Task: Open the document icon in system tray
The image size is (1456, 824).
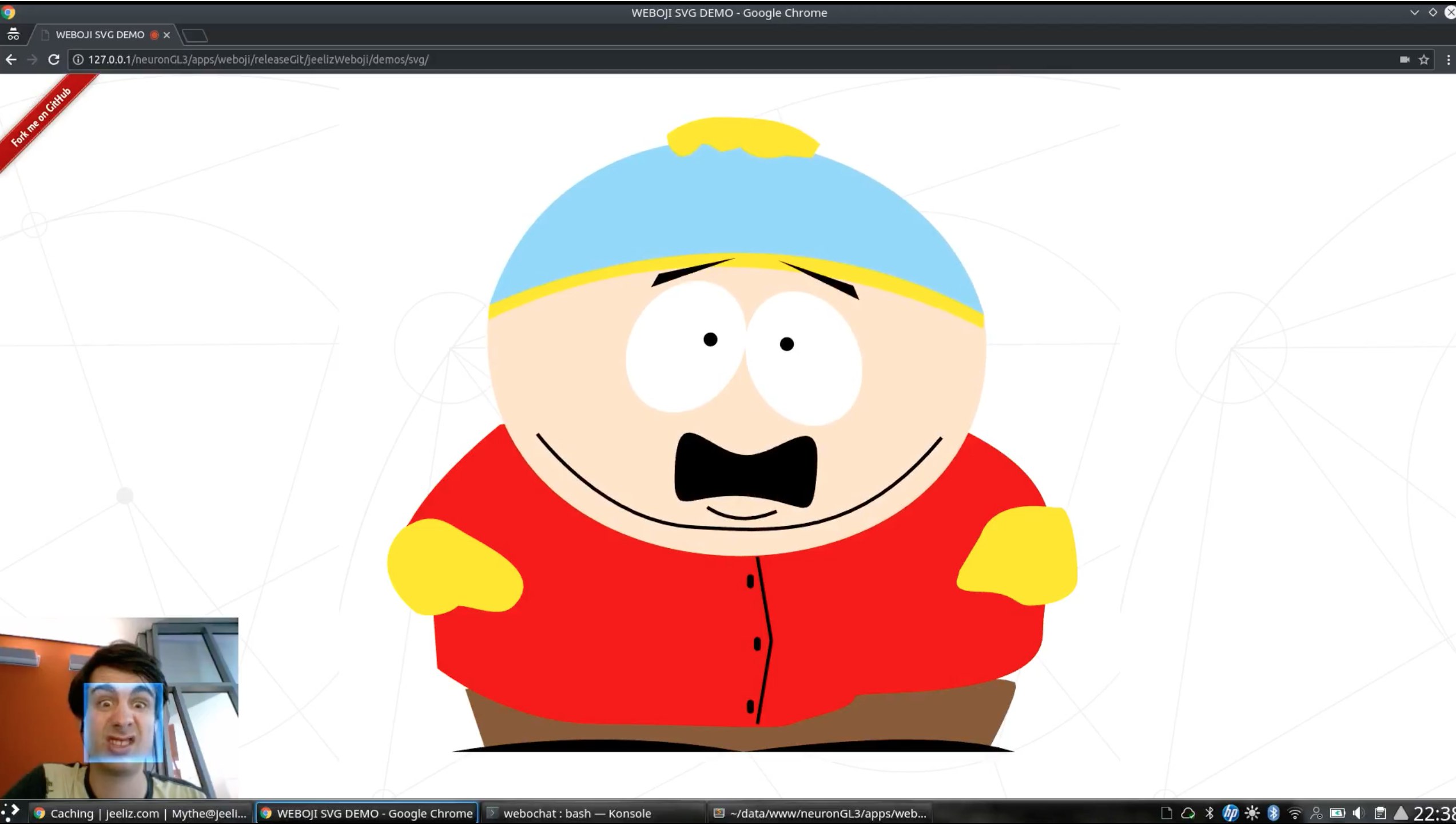Action: pyautogui.click(x=1167, y=813)
